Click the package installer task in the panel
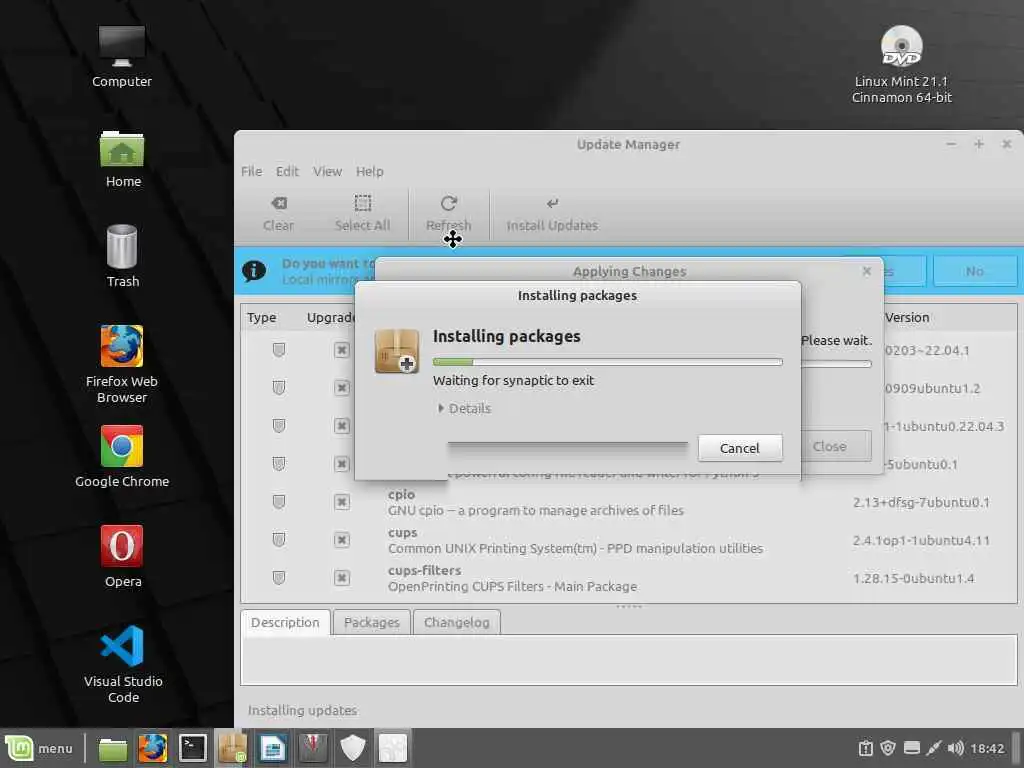This screenshot has width=1024, height=768. [x=232, y=748]
